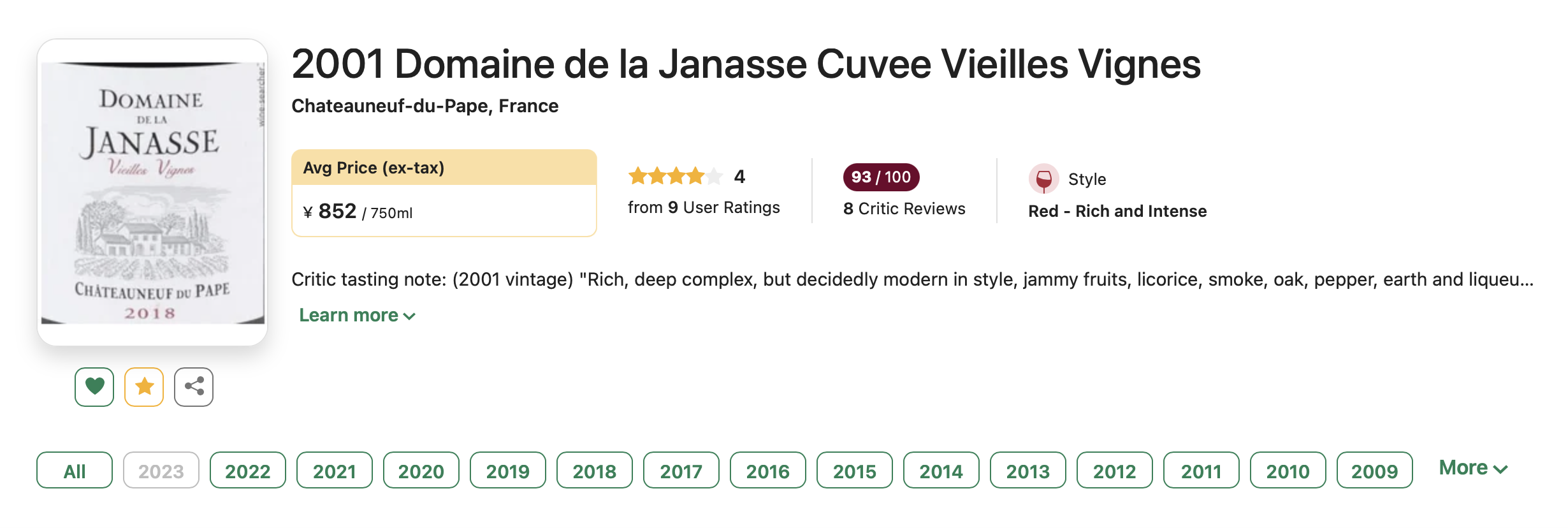Expand the Learn more tasting note

tap(357, 315)
